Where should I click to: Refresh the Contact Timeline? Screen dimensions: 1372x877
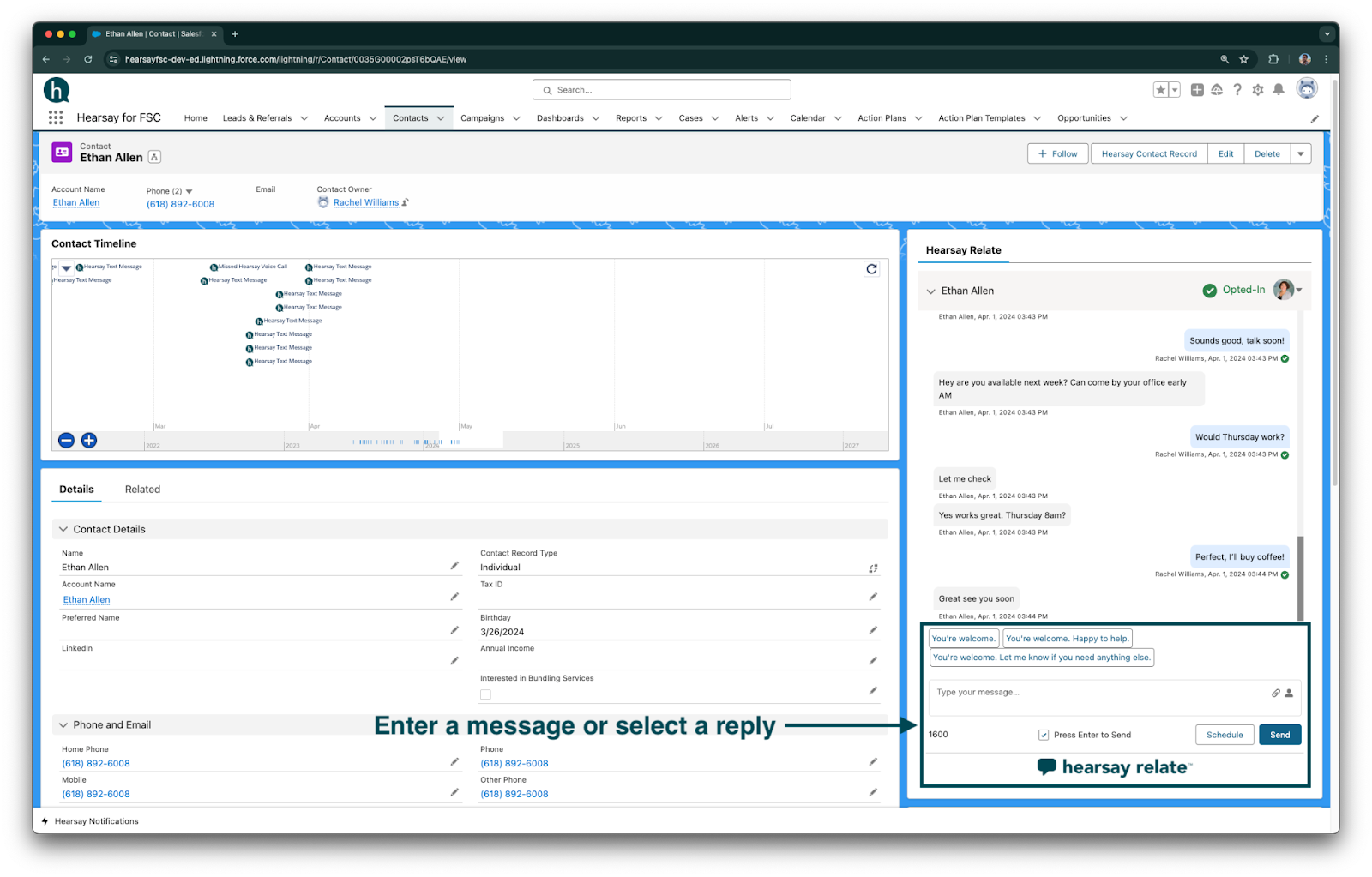coord(871,269)
